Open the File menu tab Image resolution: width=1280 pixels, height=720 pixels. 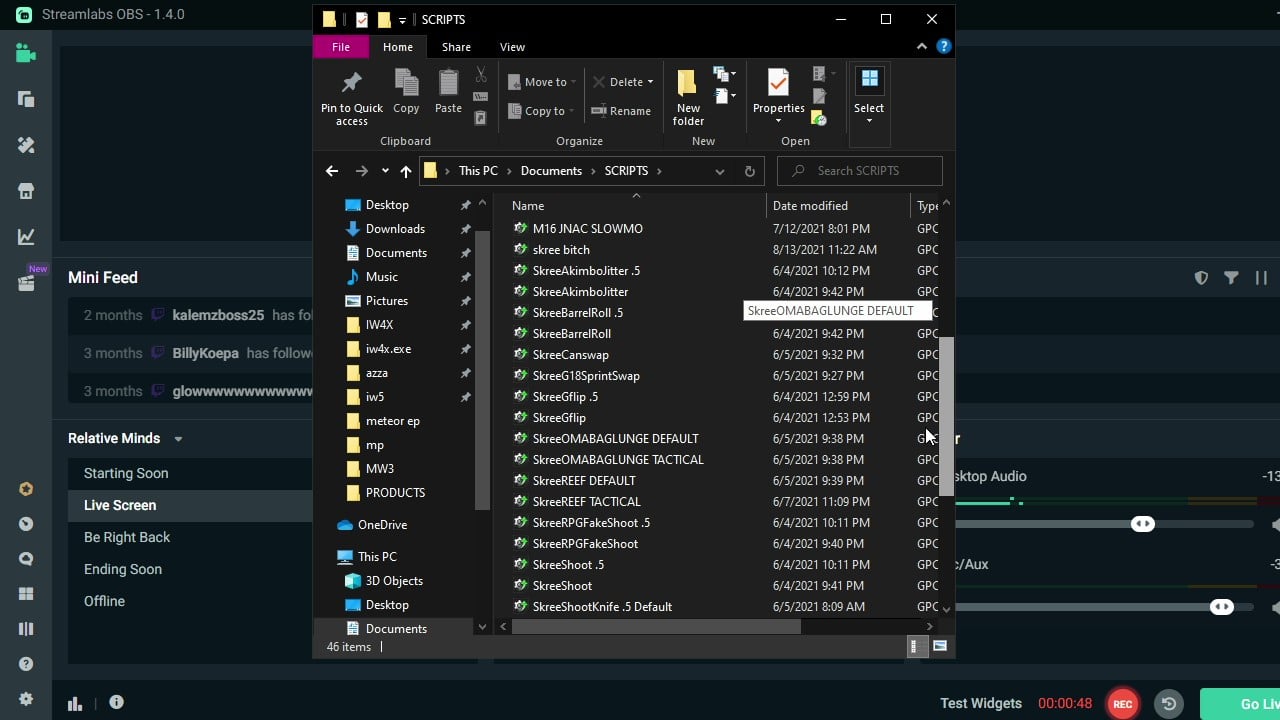pos(341,47)
